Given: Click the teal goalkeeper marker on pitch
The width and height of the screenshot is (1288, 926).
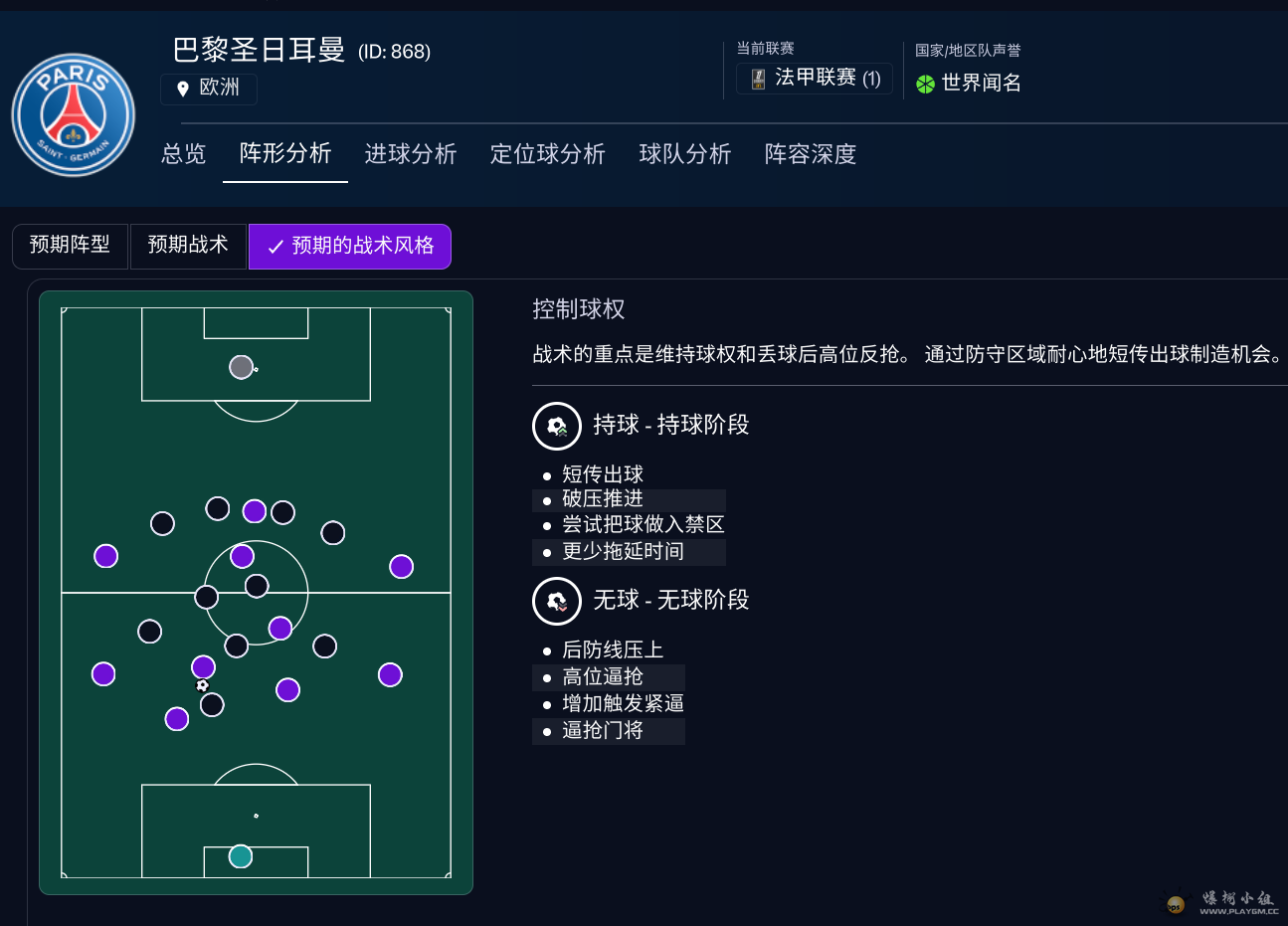Looking at the screenshot, I should click(241, 856).
